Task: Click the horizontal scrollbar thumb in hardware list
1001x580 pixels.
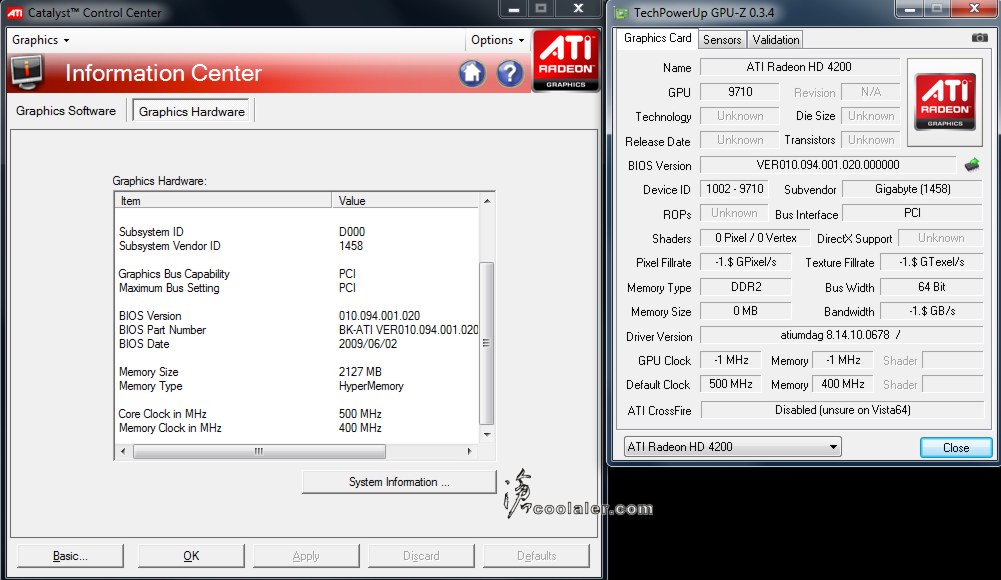Action: 259,451
